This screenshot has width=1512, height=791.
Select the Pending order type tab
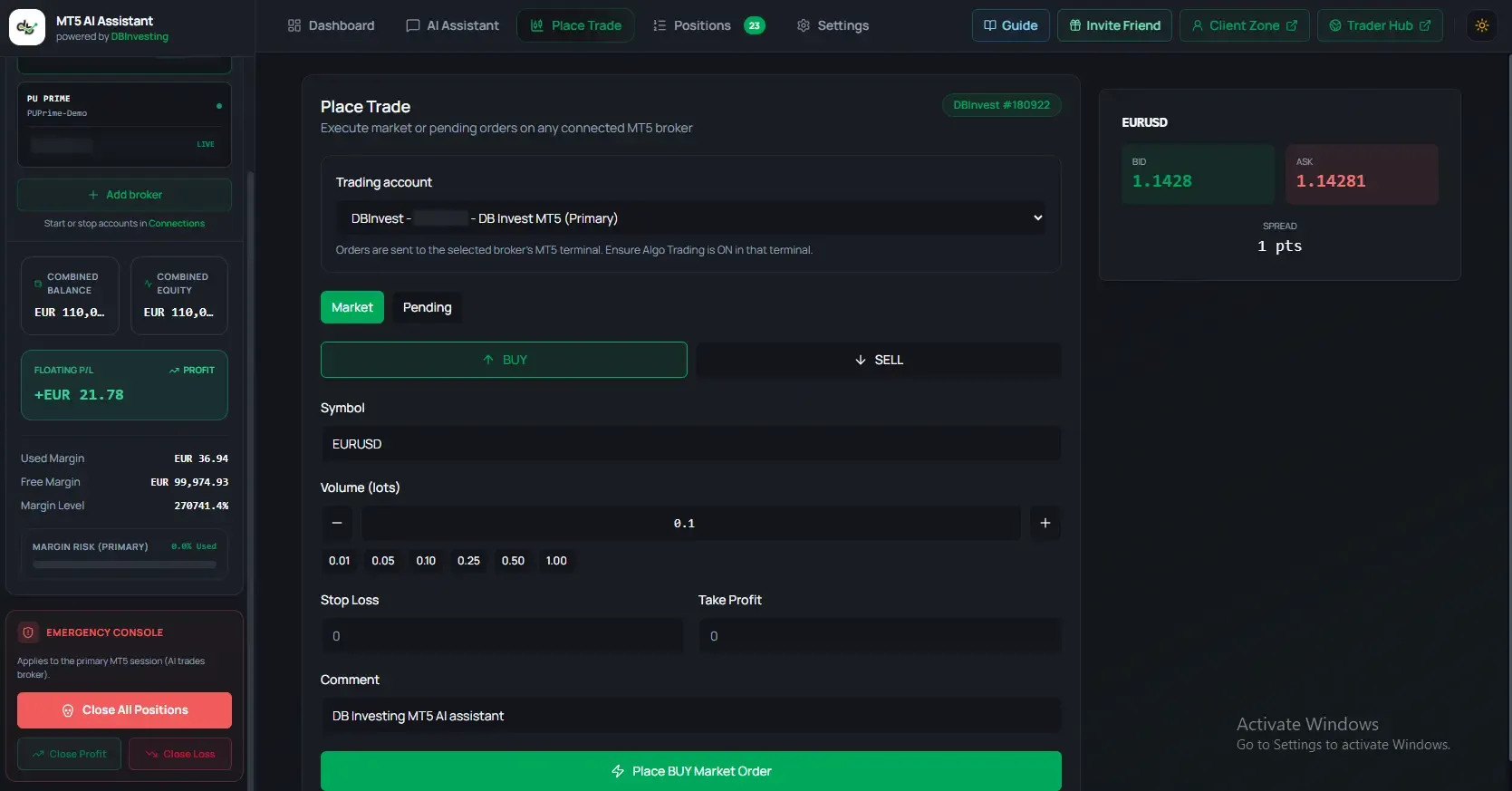tap(427, 307)
